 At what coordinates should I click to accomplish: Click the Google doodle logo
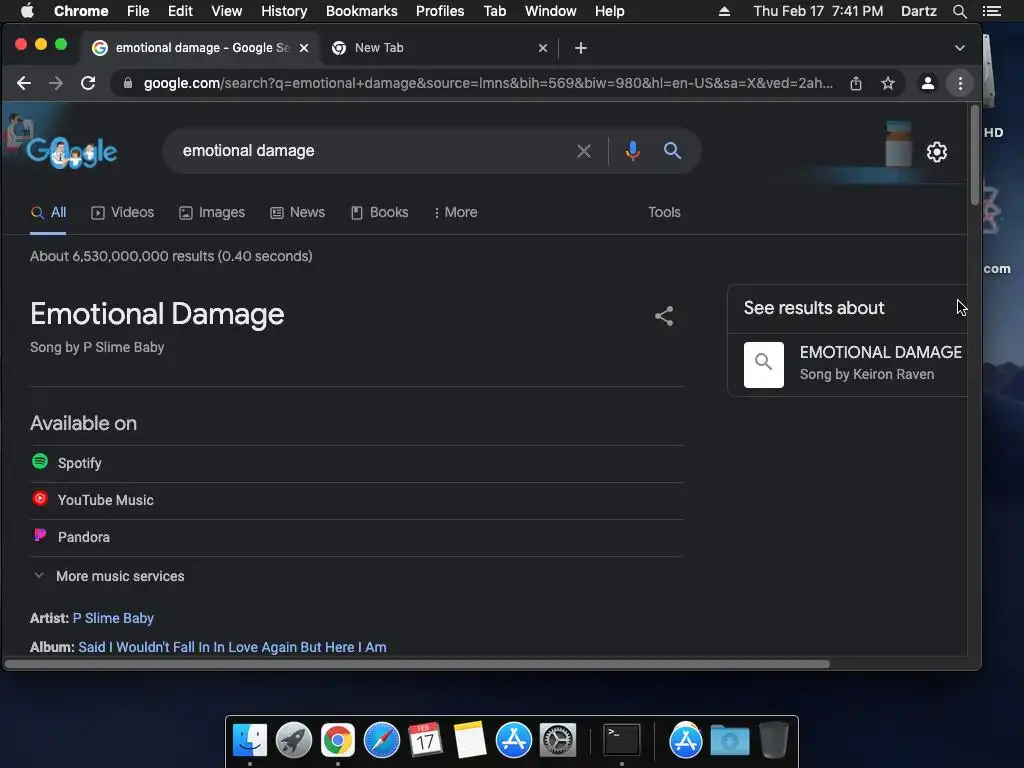[72, 152]
